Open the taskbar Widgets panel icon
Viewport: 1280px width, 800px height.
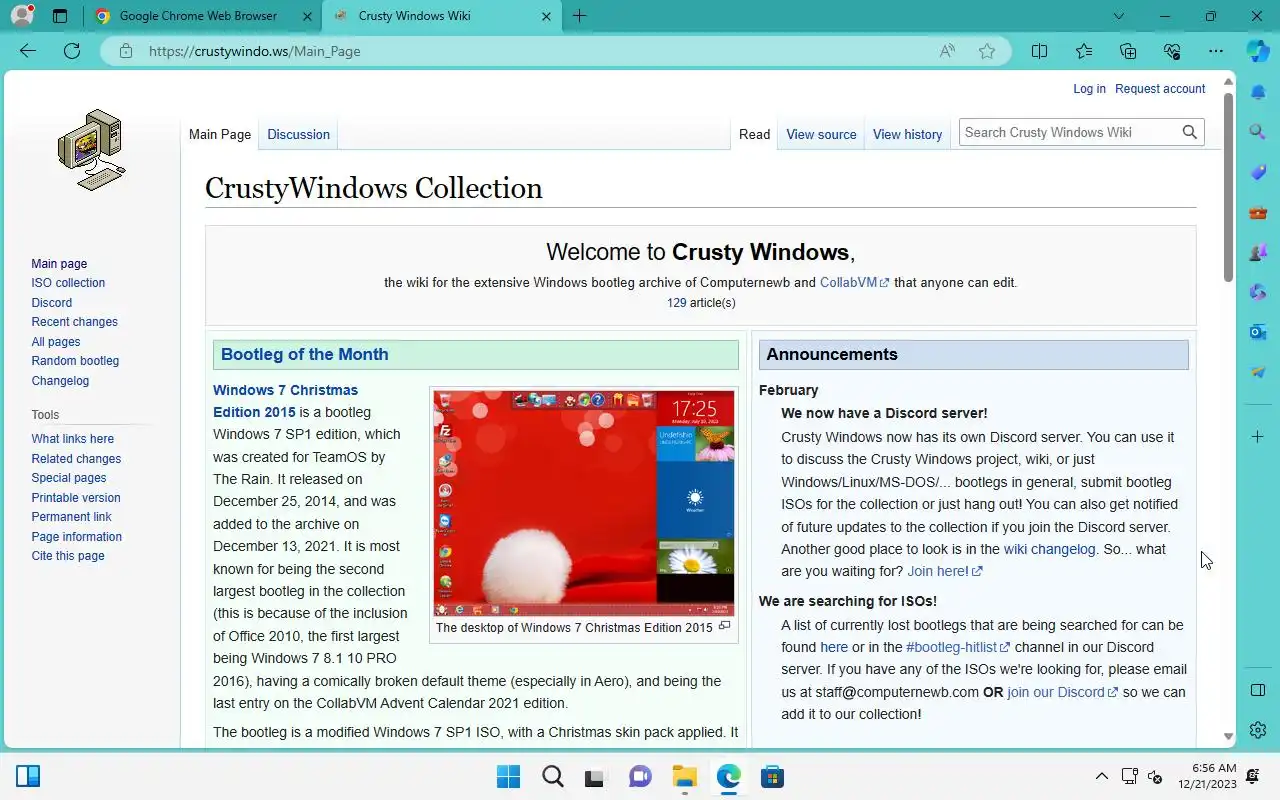point(28,777)
